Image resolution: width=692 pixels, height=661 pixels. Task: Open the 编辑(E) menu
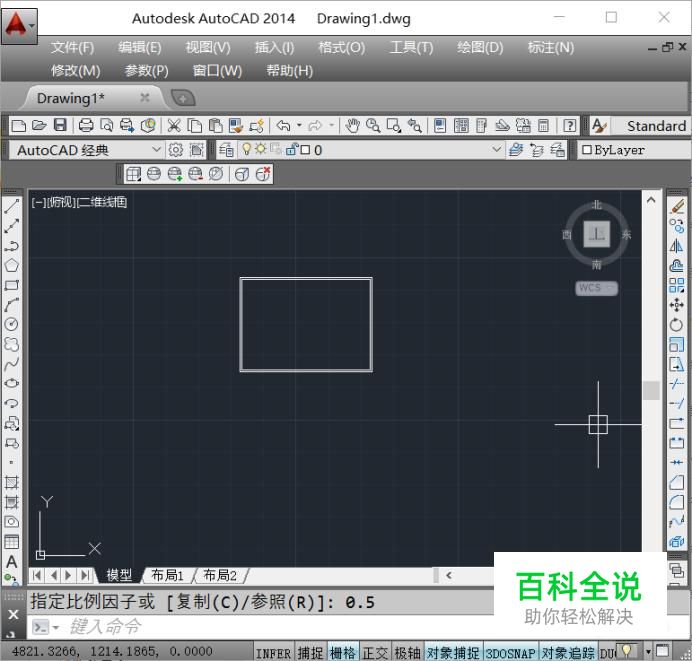(139, 47)
